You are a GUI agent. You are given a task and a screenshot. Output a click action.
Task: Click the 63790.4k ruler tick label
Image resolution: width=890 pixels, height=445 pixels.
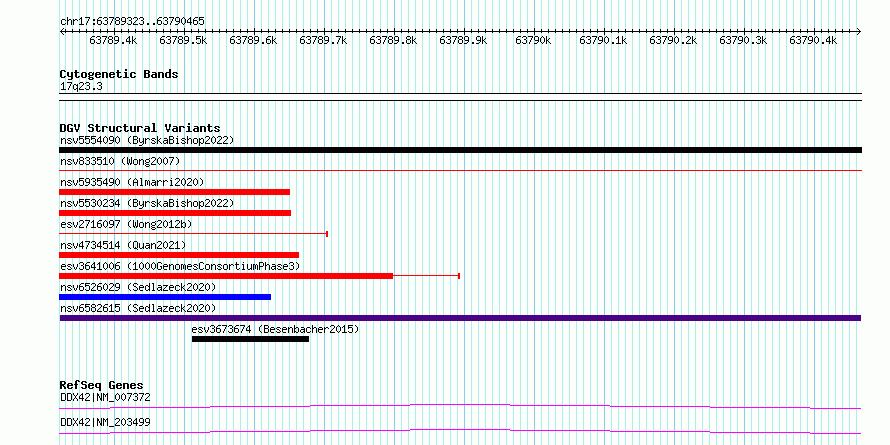point(813,41)
